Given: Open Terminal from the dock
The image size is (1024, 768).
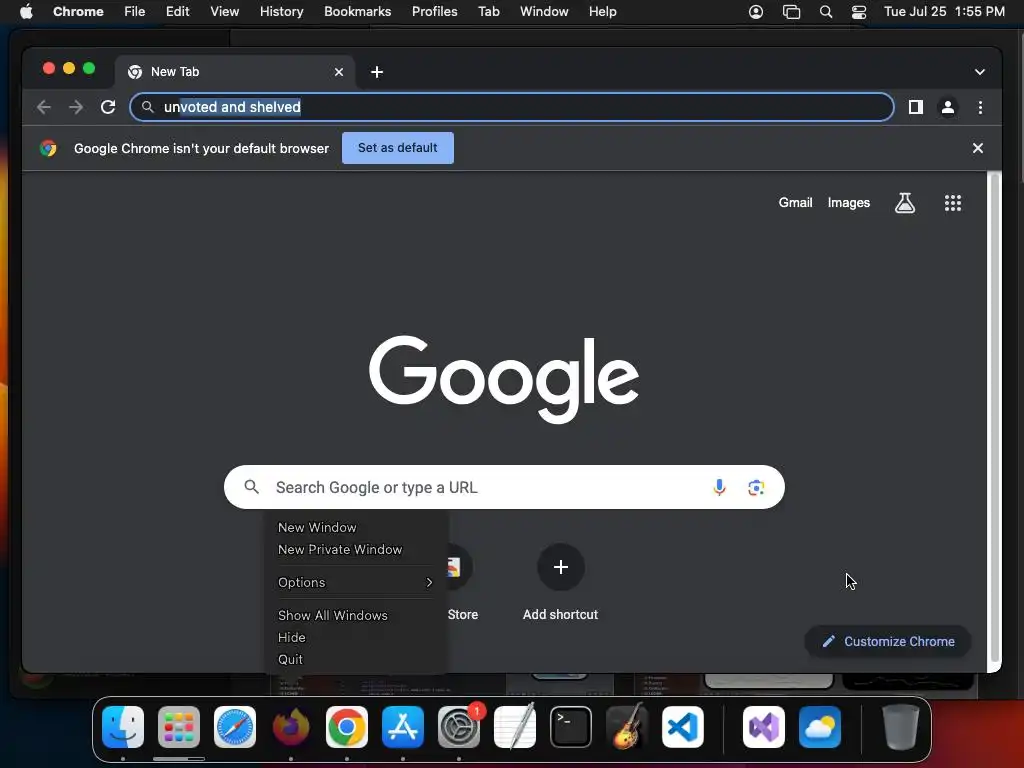Looking at the screenshot, I should 571,727.
